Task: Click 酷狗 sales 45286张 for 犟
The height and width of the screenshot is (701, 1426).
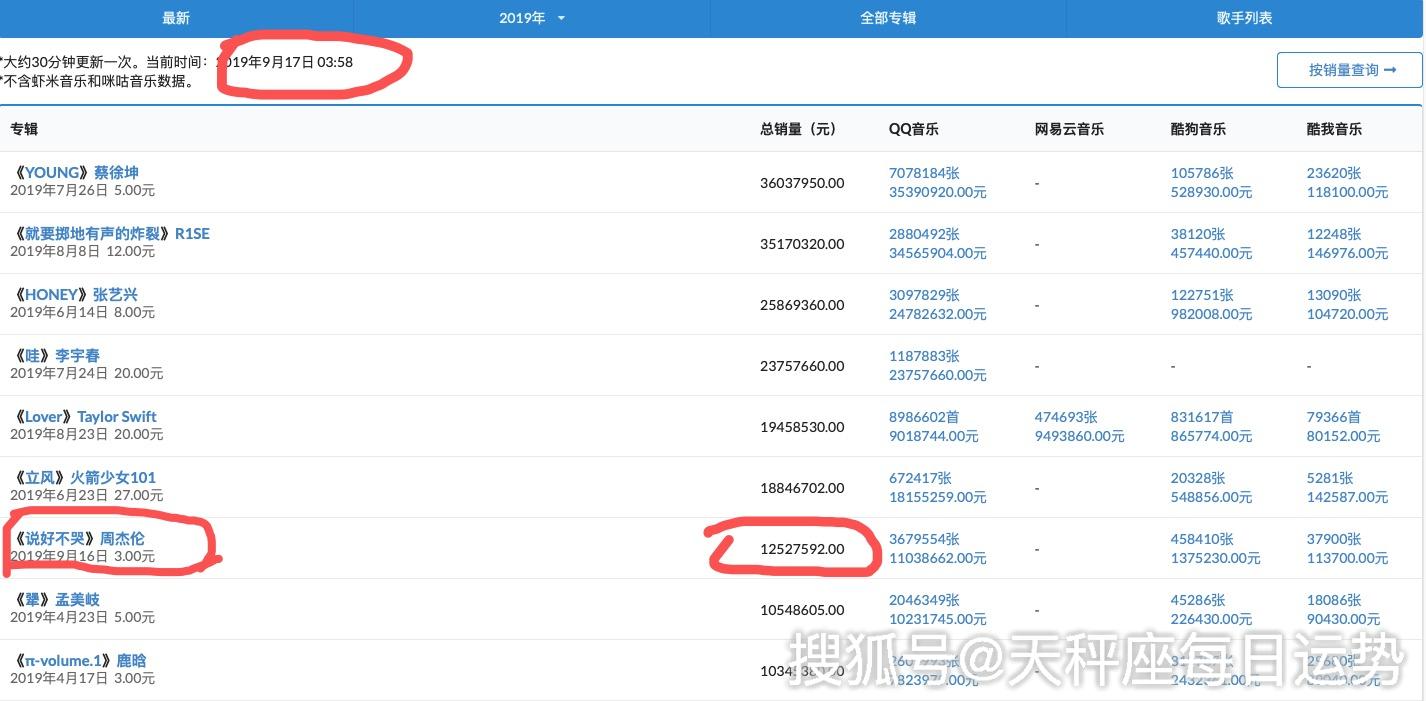Action: (x=1198, y=600)
